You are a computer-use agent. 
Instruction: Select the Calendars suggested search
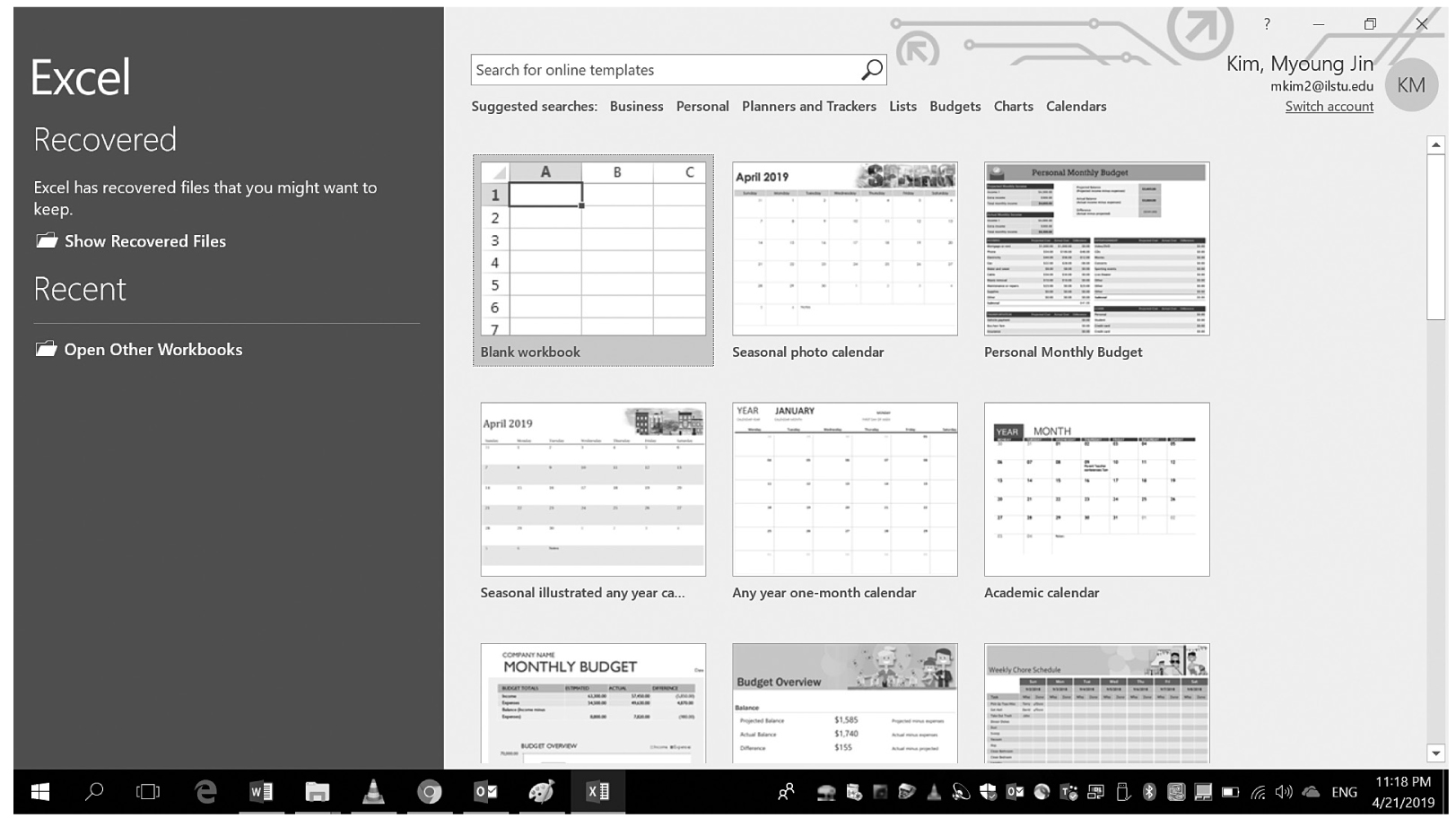pyautogui.click(x=1076, y=106)
